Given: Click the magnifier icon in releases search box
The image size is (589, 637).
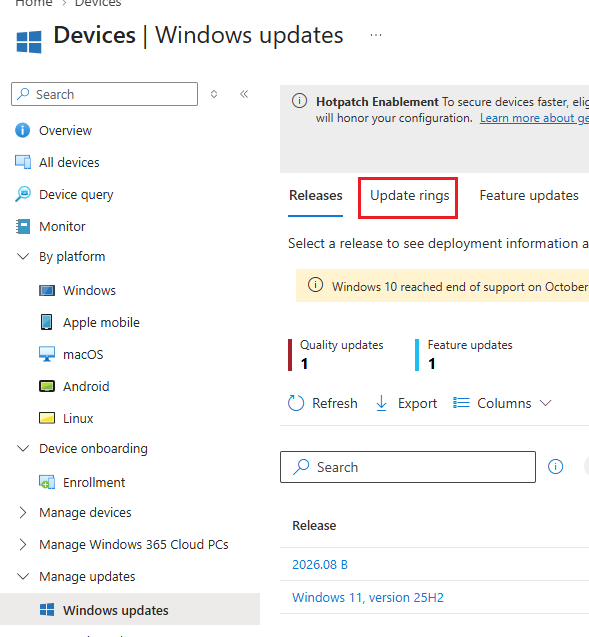Looking at the screenshot, I should tap(301, 467).
